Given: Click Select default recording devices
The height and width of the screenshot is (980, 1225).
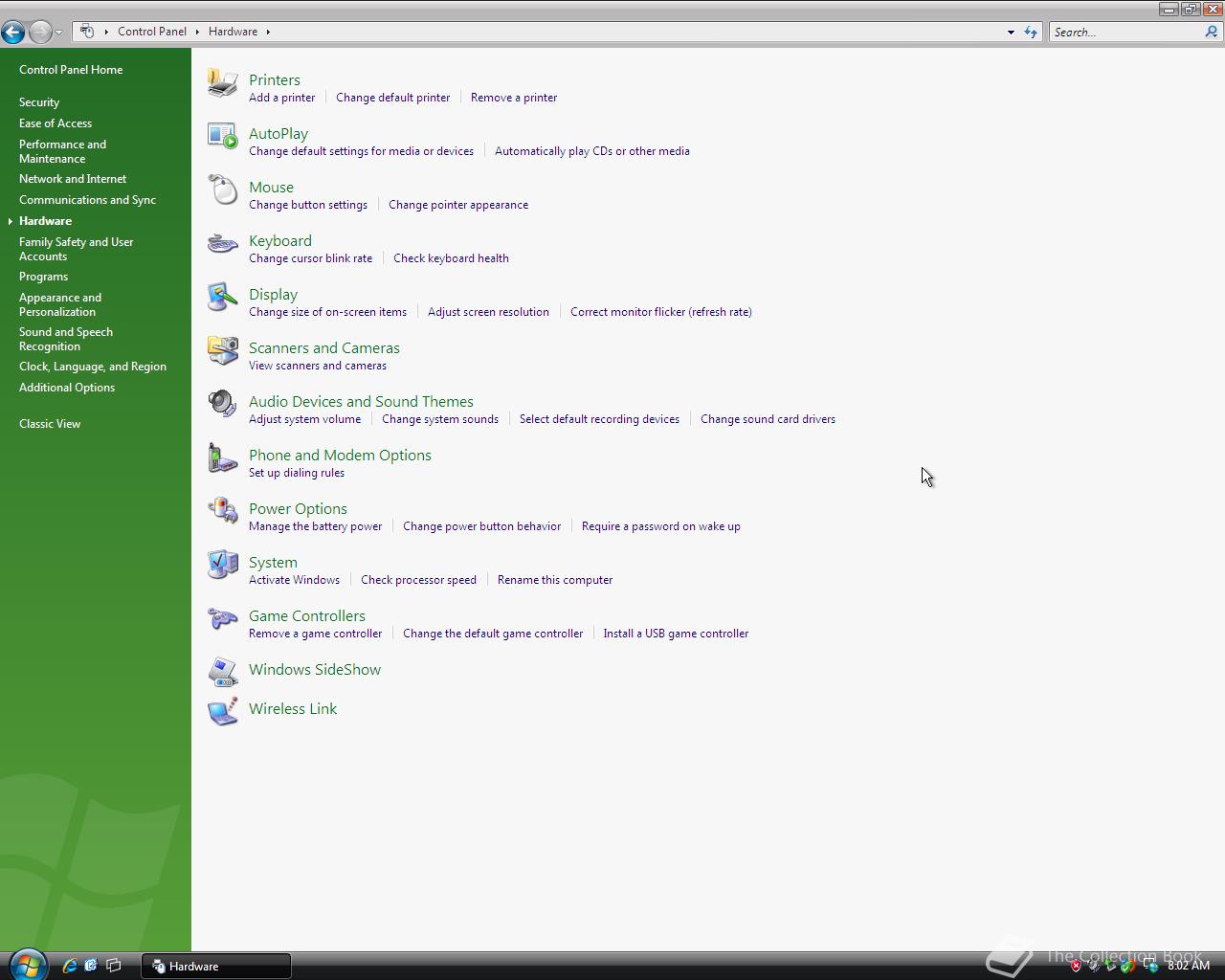Looking at the screenshot, I should (x=599, y=419).
